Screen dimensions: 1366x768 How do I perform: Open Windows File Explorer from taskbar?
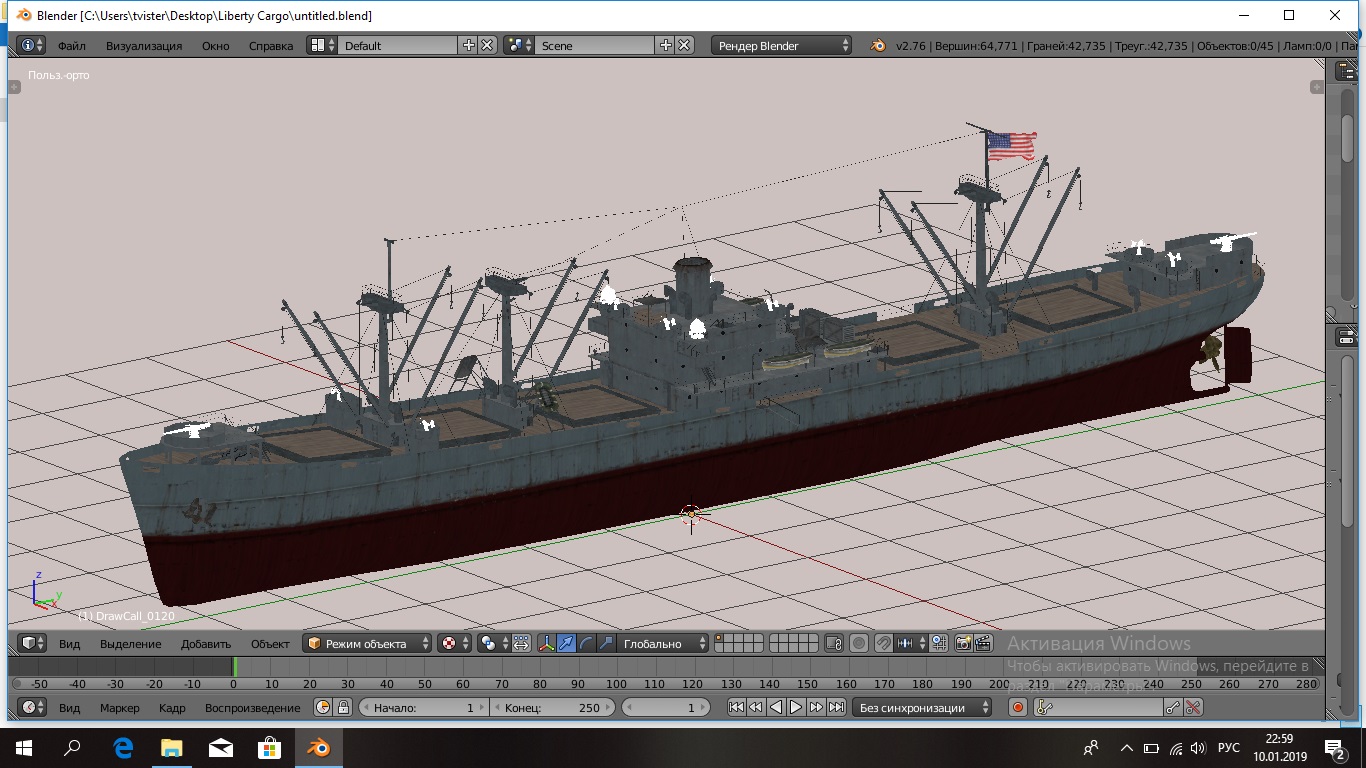click(x=172, y=747)
